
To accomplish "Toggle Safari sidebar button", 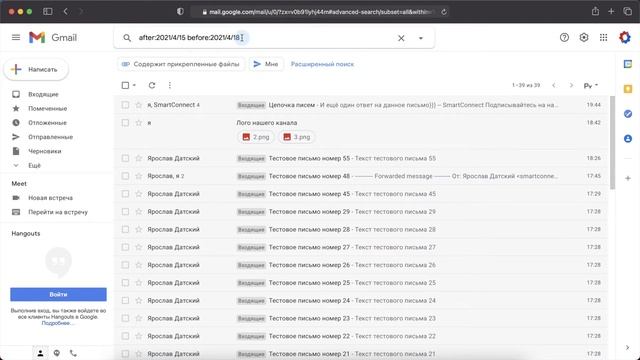I will (48, 11).
